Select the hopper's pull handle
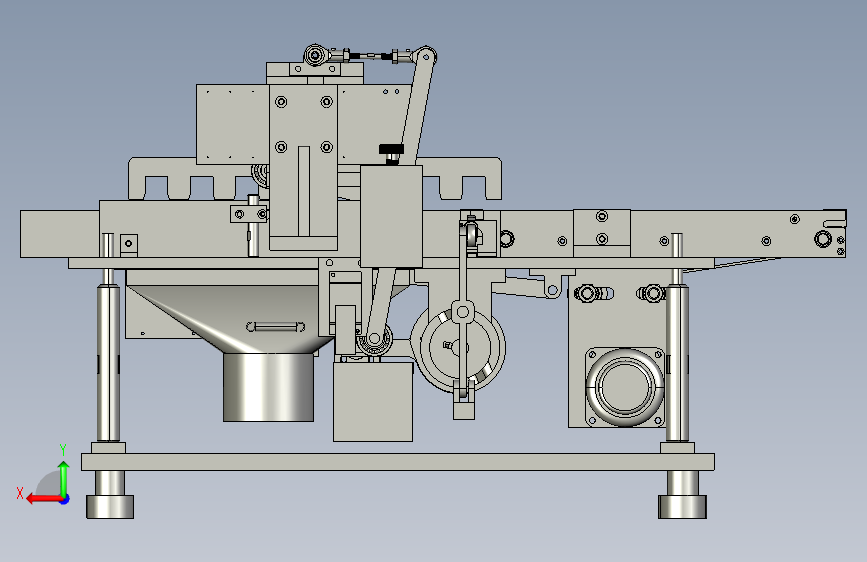This screenshot has height=562, width=867. pos(275,327)
